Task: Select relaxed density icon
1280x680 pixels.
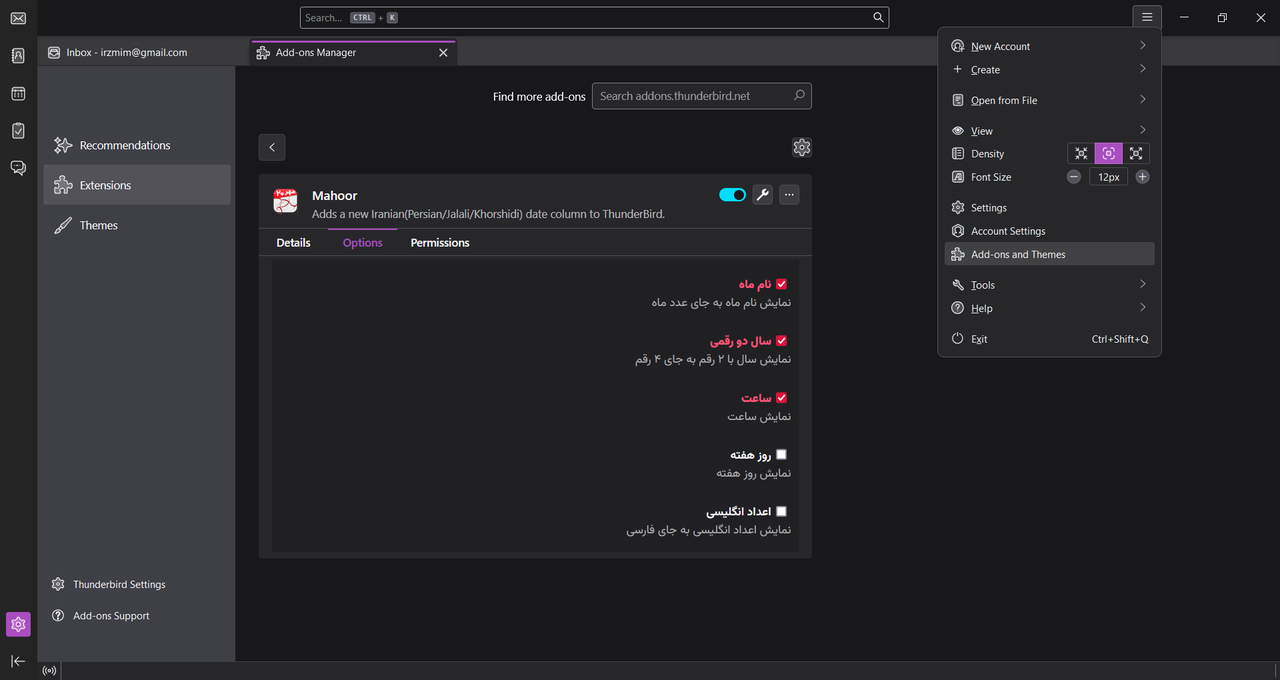Action: tap(1136, 153)
